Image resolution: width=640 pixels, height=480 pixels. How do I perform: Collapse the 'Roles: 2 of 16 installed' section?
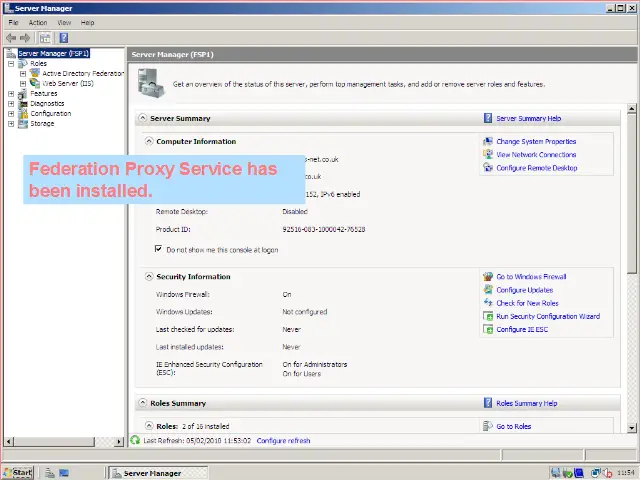149,426
